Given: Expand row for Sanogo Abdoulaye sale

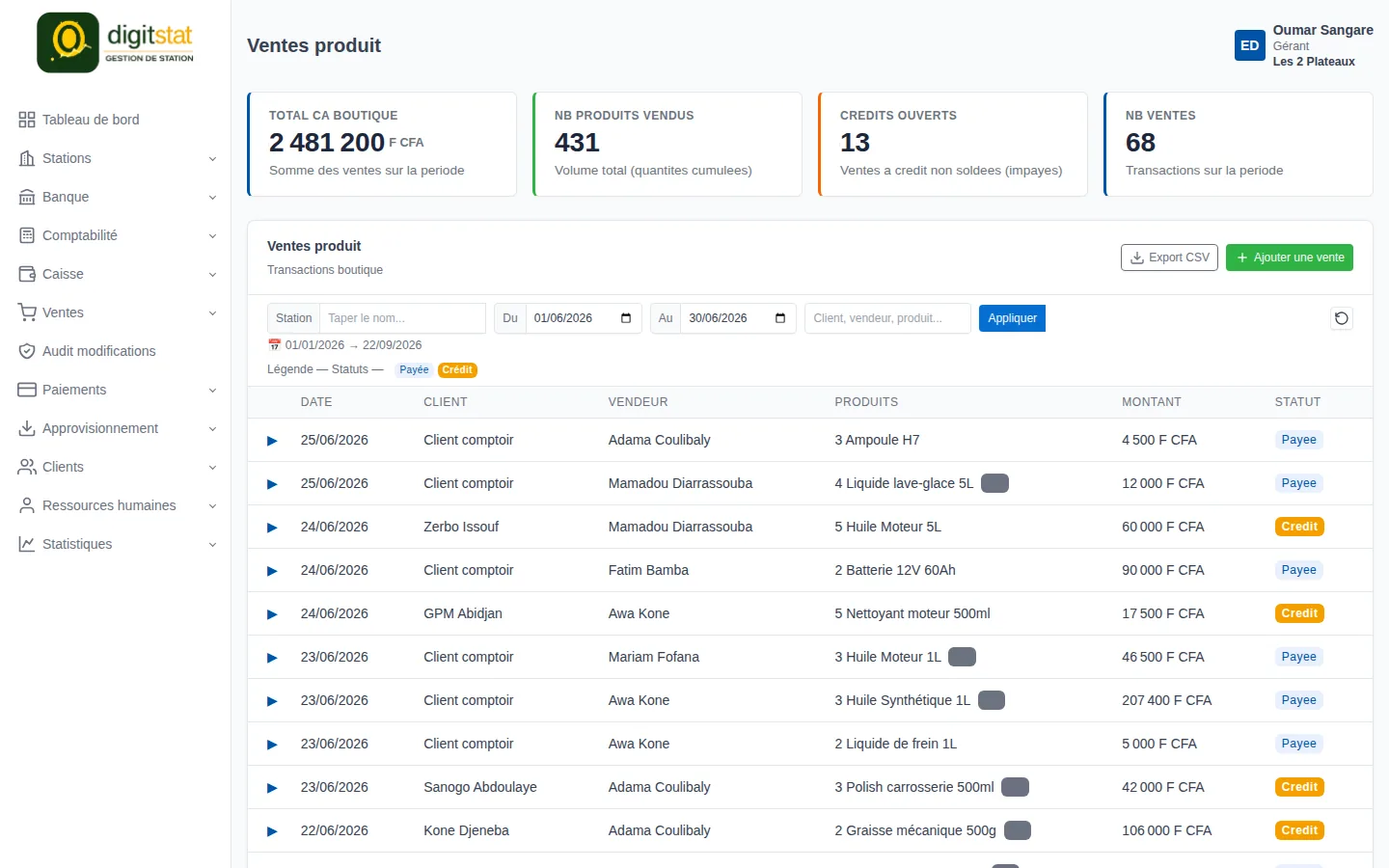Looking at the screenshot, I should click(x=272, y=788).
